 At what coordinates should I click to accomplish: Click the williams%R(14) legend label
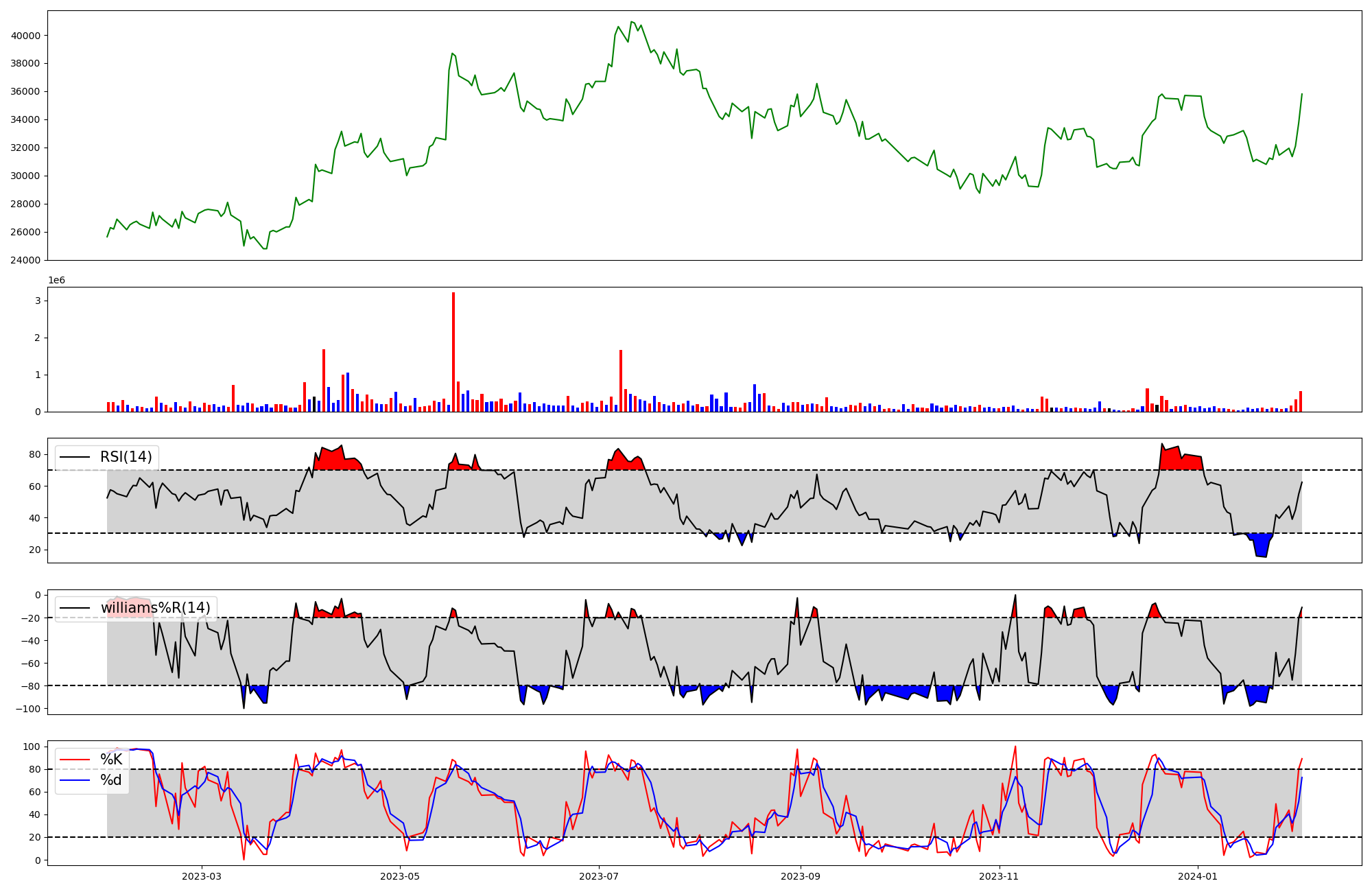(156, 608)
